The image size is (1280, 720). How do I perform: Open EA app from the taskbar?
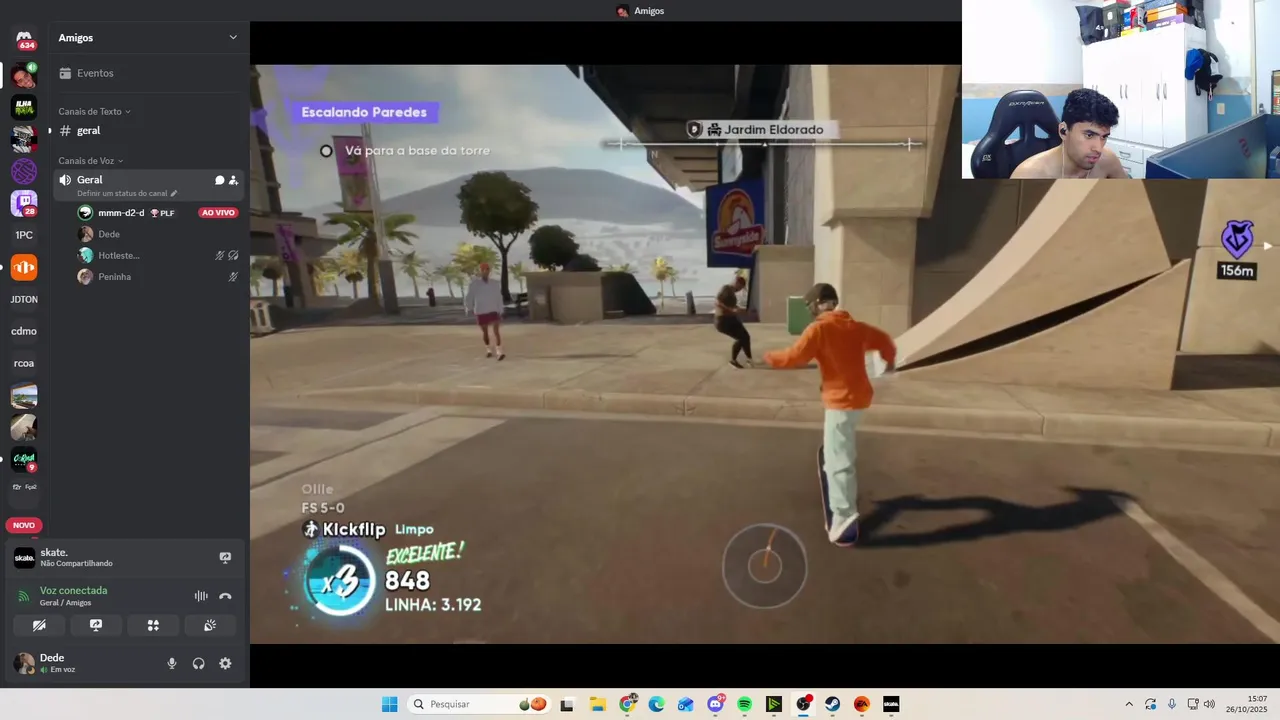[862, 704]
